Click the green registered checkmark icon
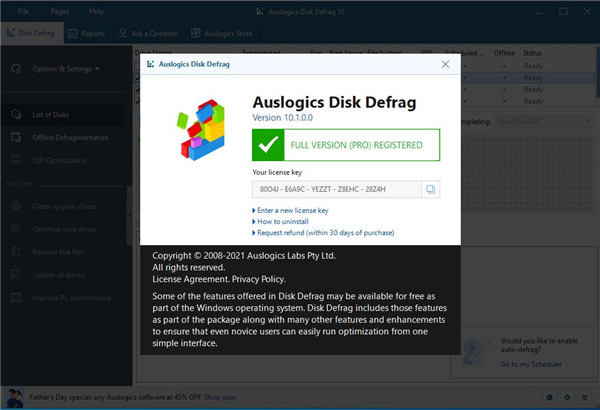 (267, 145)
